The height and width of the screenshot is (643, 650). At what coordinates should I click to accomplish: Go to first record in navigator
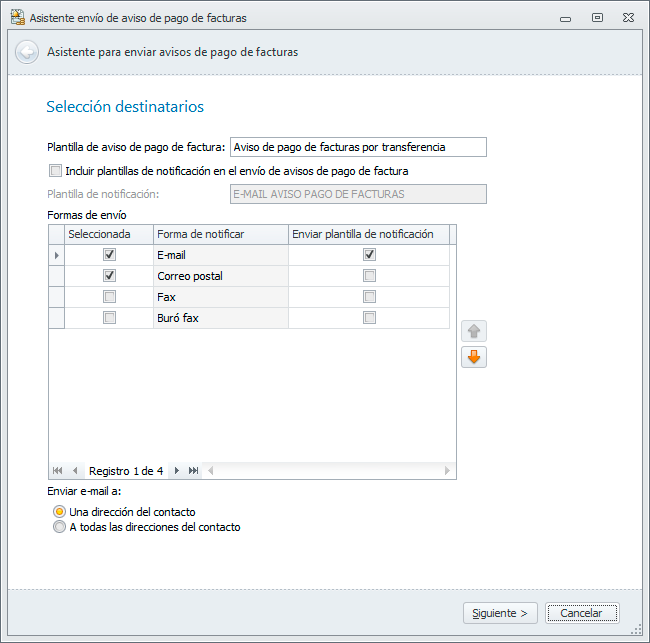[57, 470]
